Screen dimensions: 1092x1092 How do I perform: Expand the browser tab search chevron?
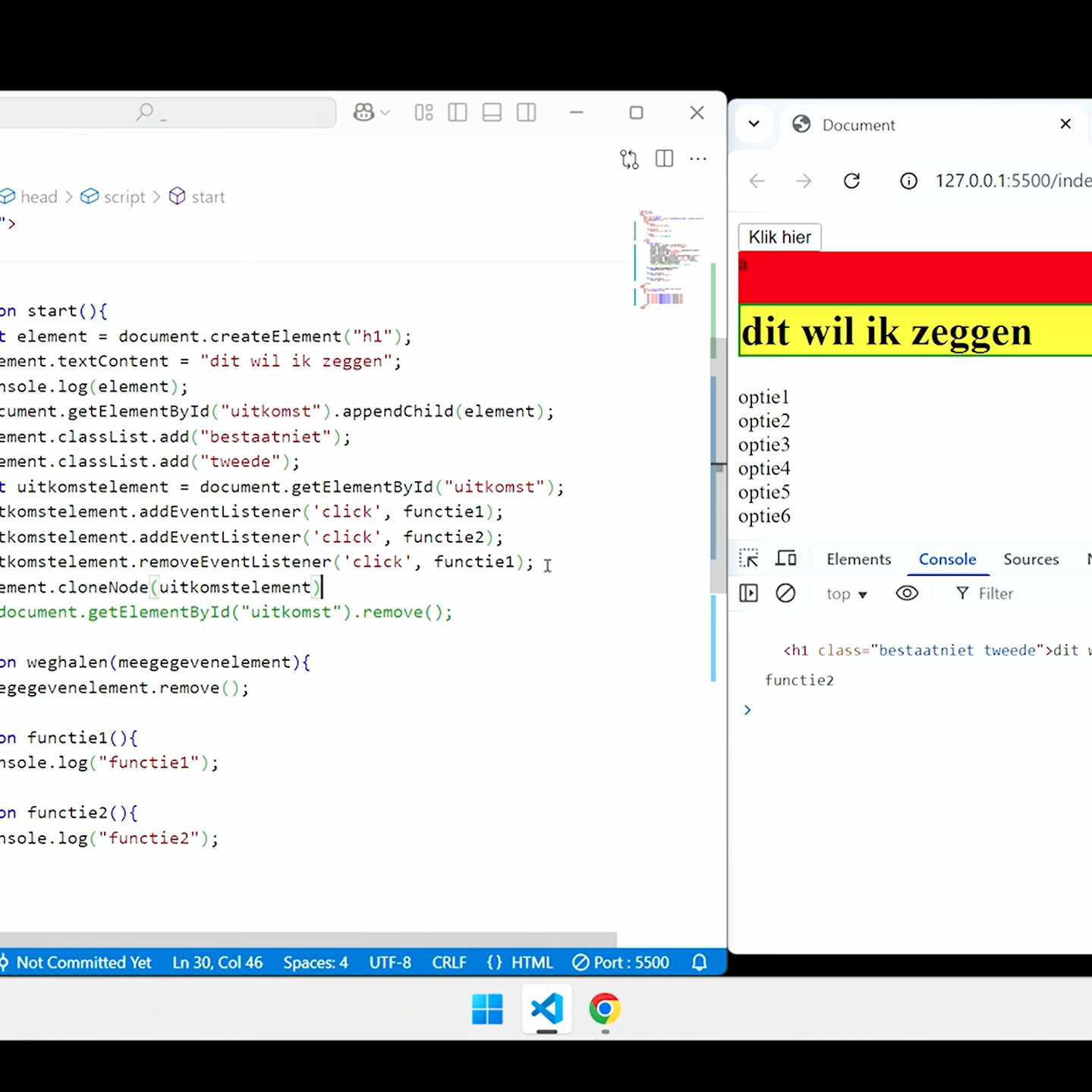[x=754, y=124]
